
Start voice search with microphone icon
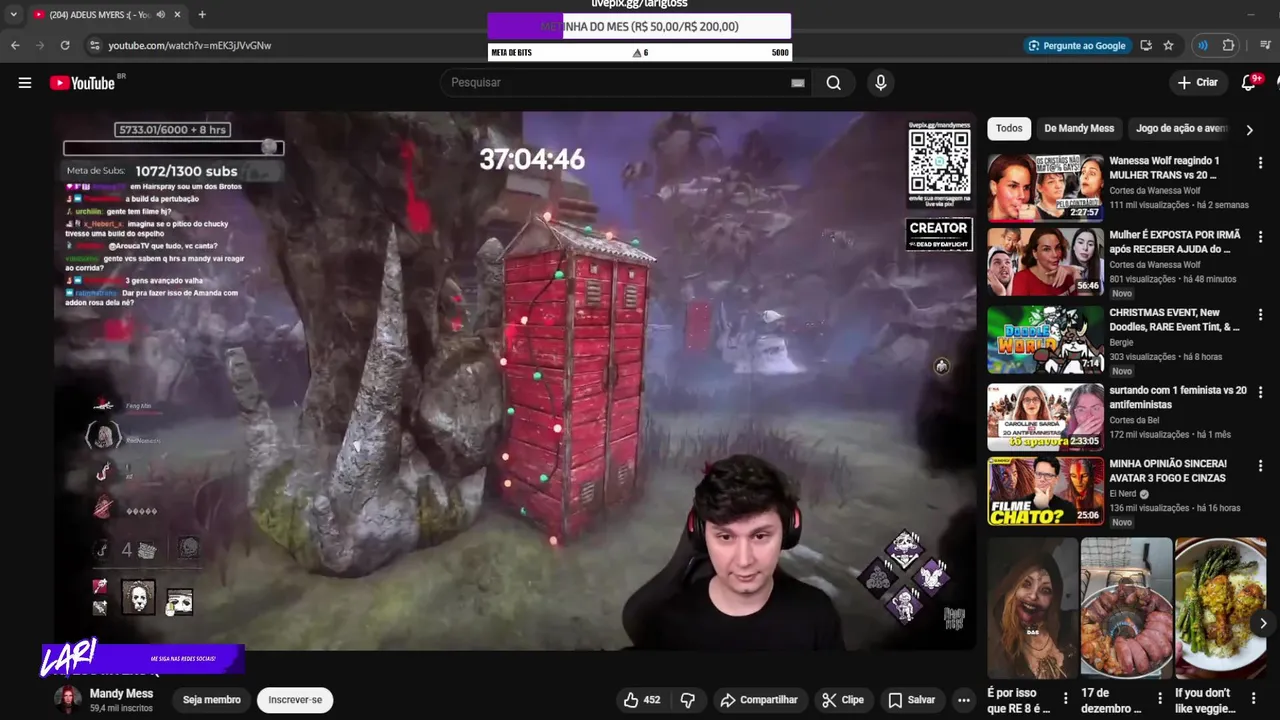[880, 83]
